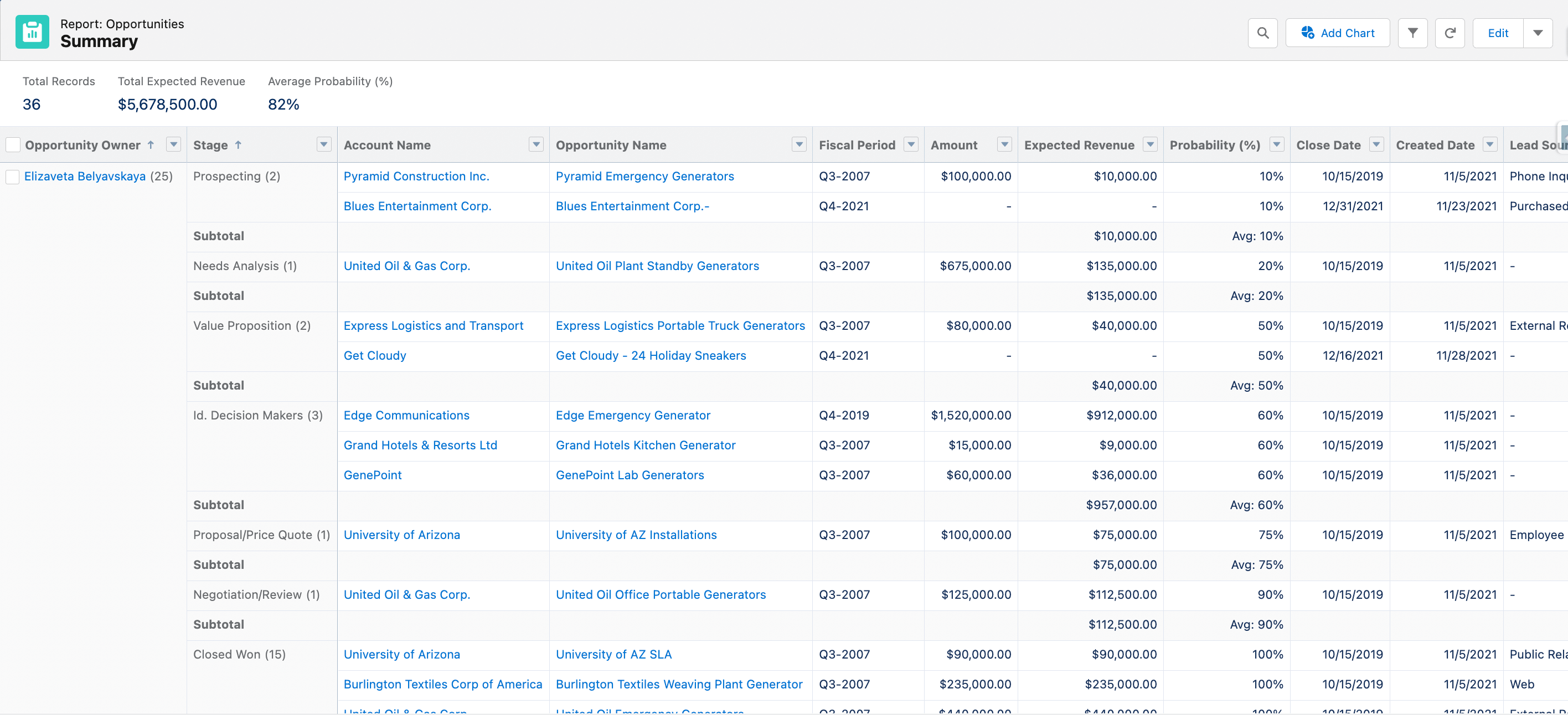Select the $1,520,000.00 amount cell

(x=971, y=415)
